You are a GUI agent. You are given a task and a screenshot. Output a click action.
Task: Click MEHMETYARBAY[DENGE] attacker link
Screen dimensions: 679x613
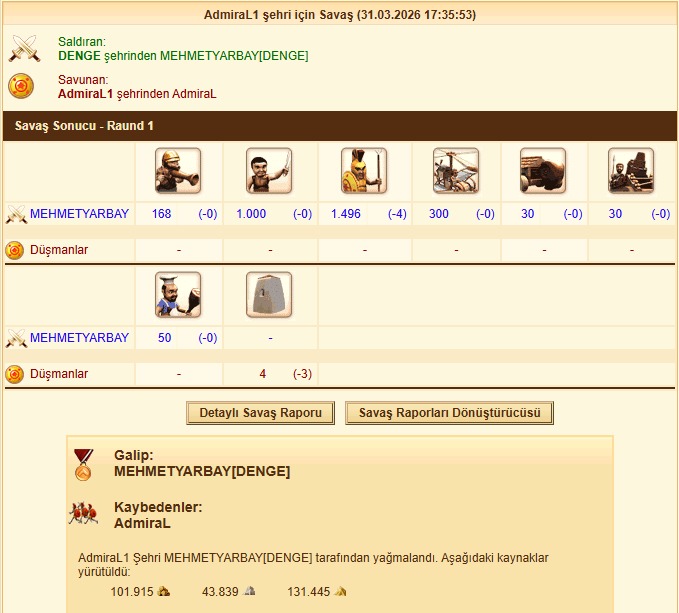[234, 56]
